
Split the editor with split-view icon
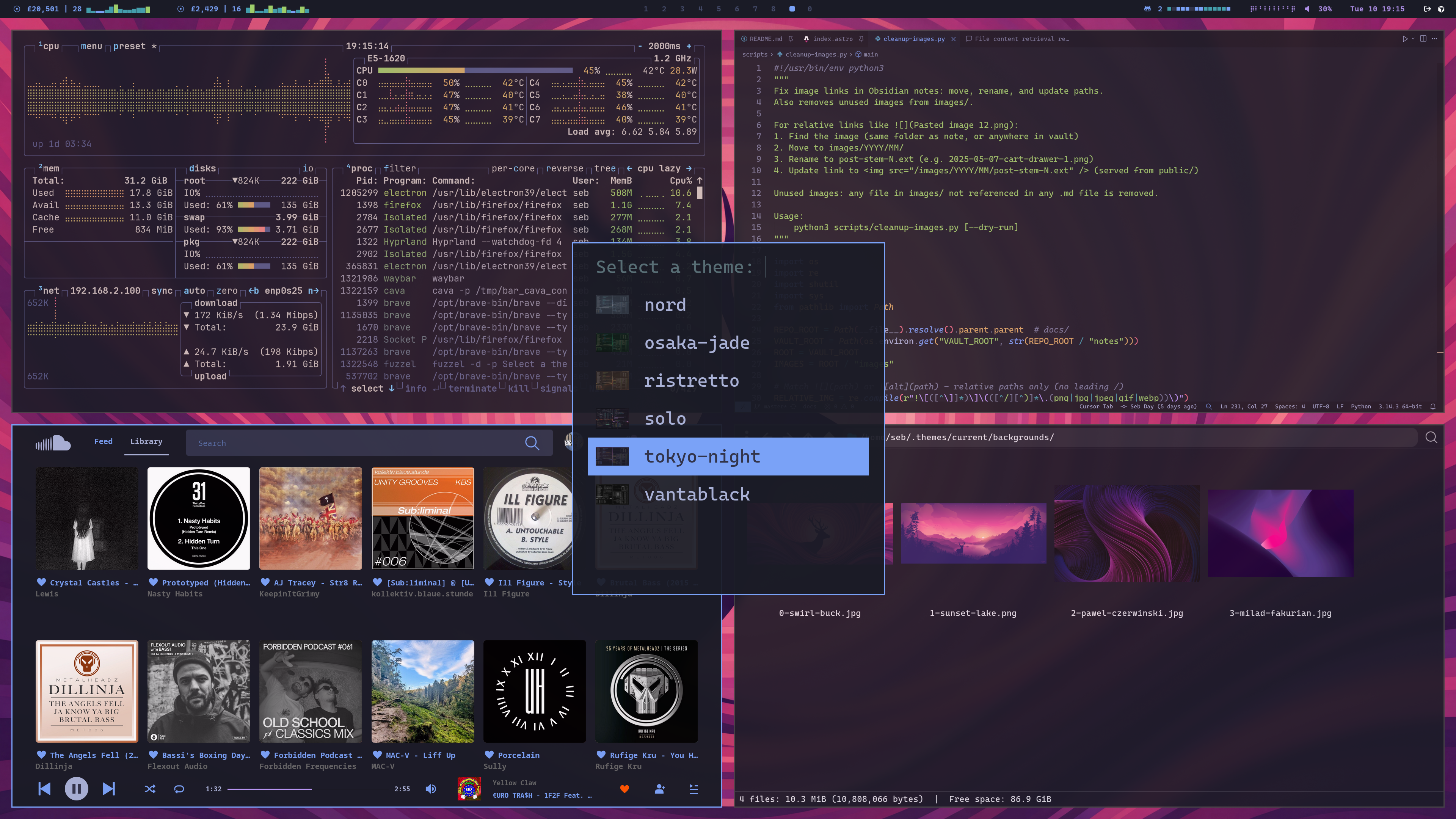pos(1423,38)
